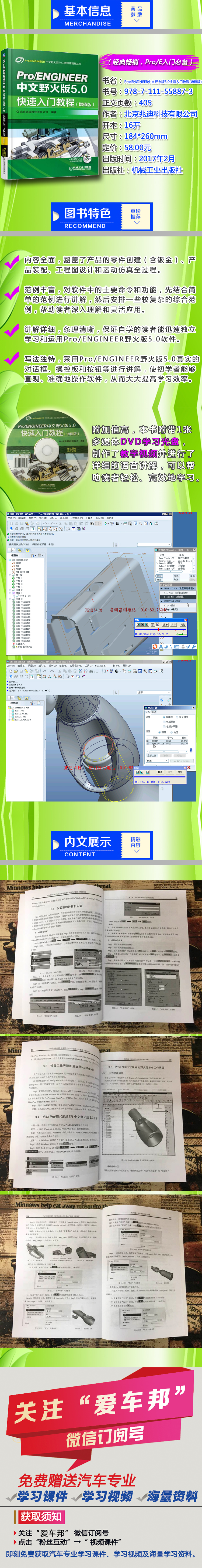This screenshot has width=202, height=1568.
Task: Open the author link 北京兆迪科技有限公司
Action: [161, 114]
